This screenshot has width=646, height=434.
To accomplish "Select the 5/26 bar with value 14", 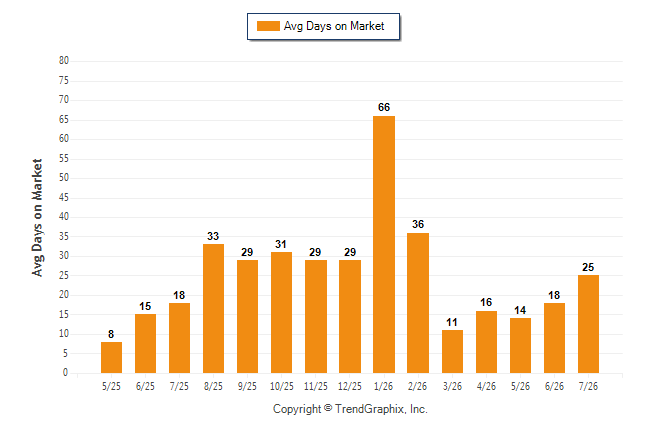I will (520, 345).
